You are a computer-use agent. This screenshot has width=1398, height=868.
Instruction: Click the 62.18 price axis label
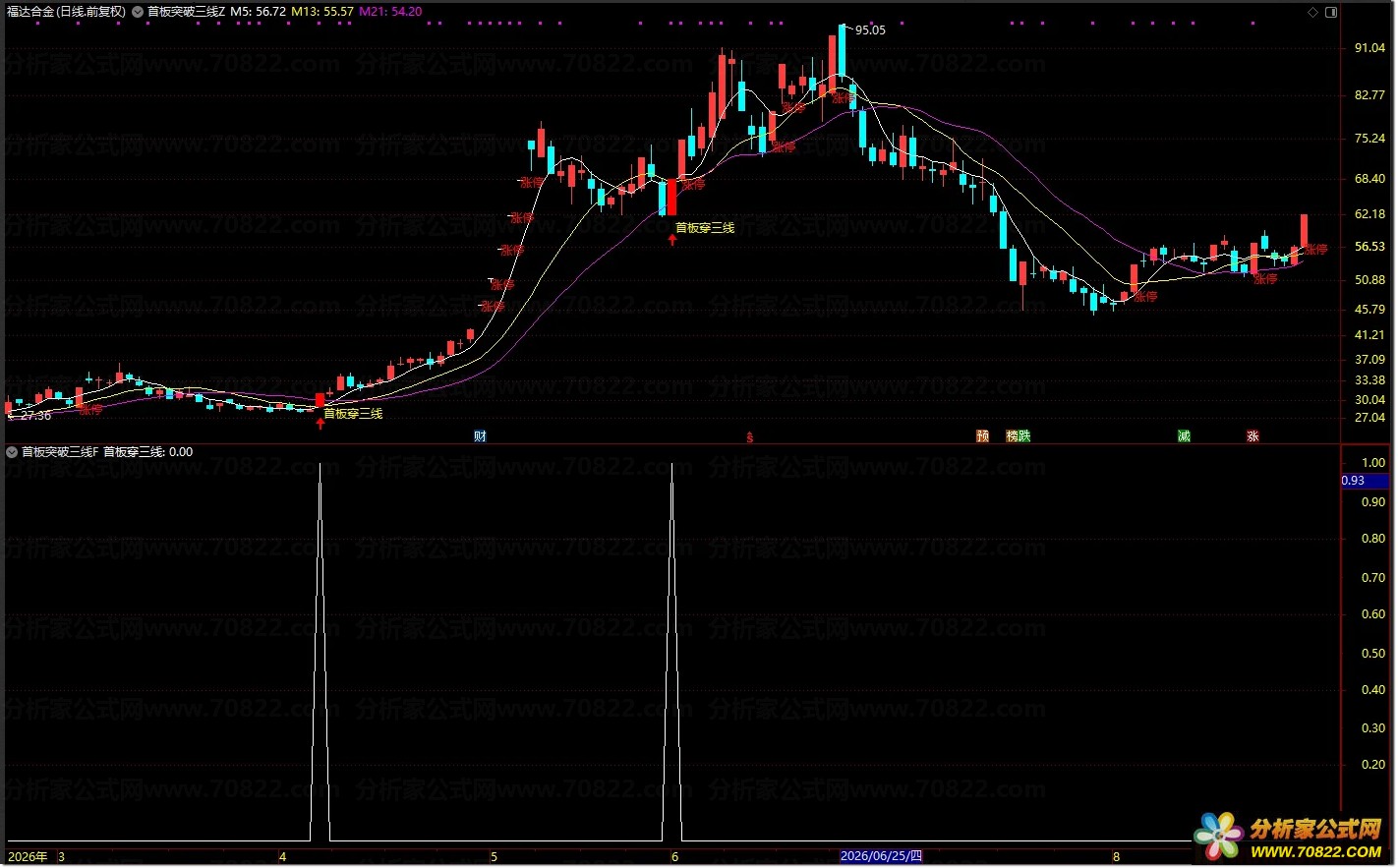1369,214
